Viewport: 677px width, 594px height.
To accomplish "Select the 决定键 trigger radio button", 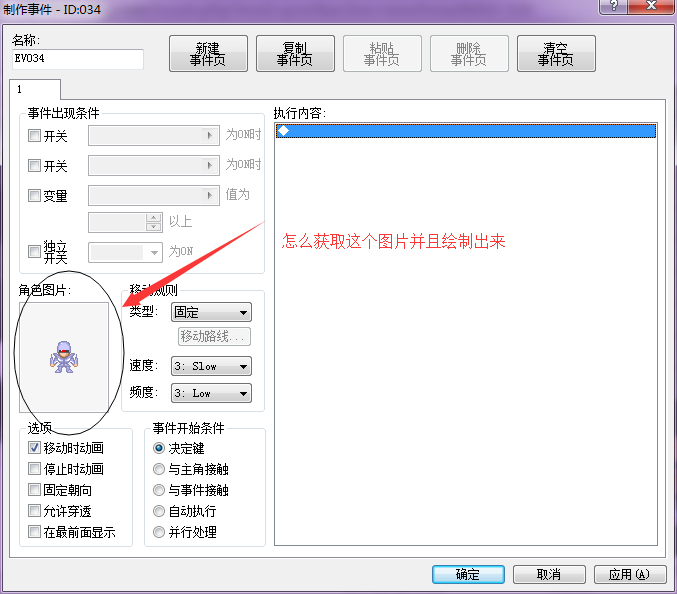I will pos(159,448).
